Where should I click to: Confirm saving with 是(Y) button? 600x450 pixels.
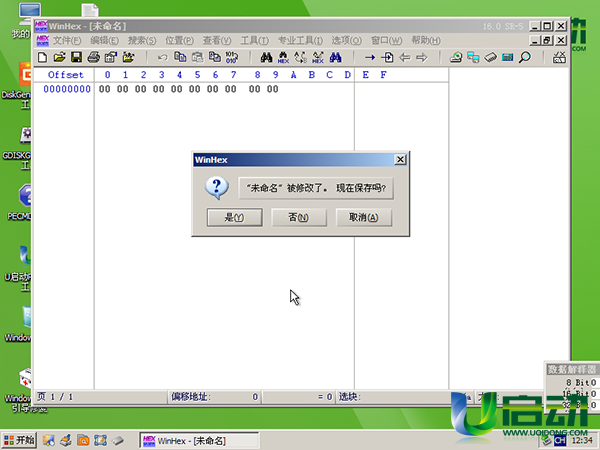(235, 217)
